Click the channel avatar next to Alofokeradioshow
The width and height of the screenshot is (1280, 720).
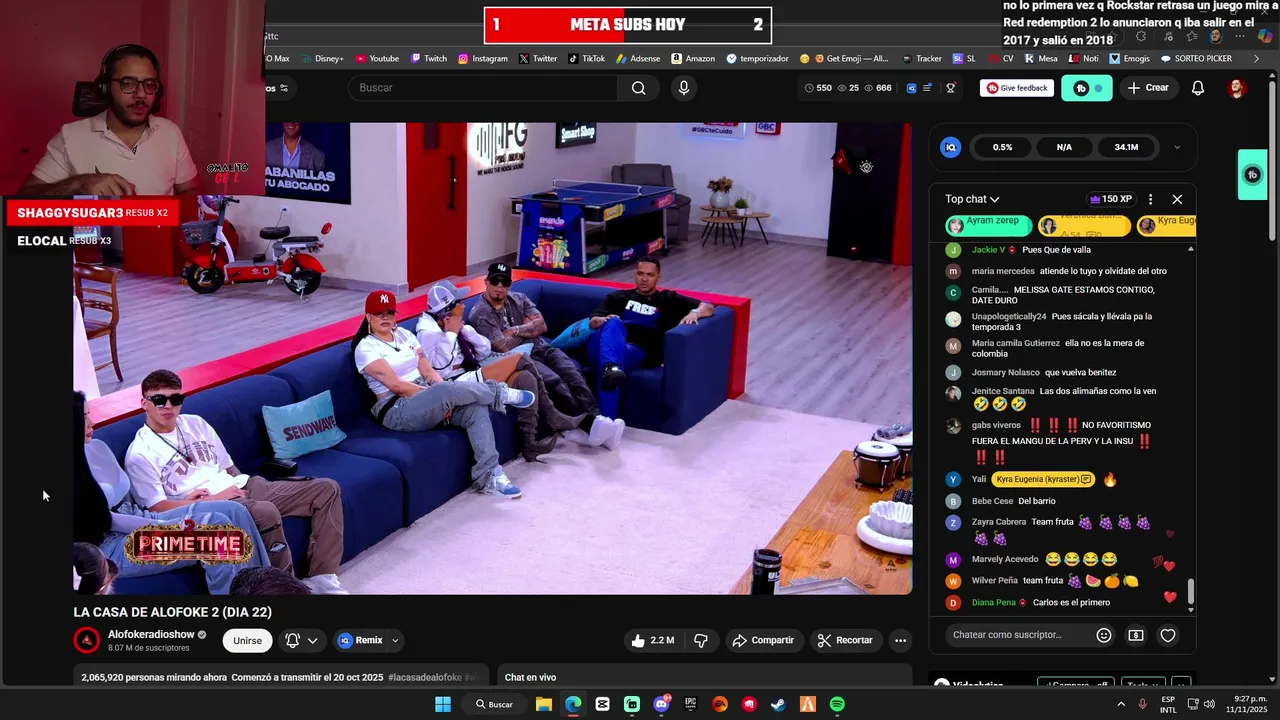[87, 640]
